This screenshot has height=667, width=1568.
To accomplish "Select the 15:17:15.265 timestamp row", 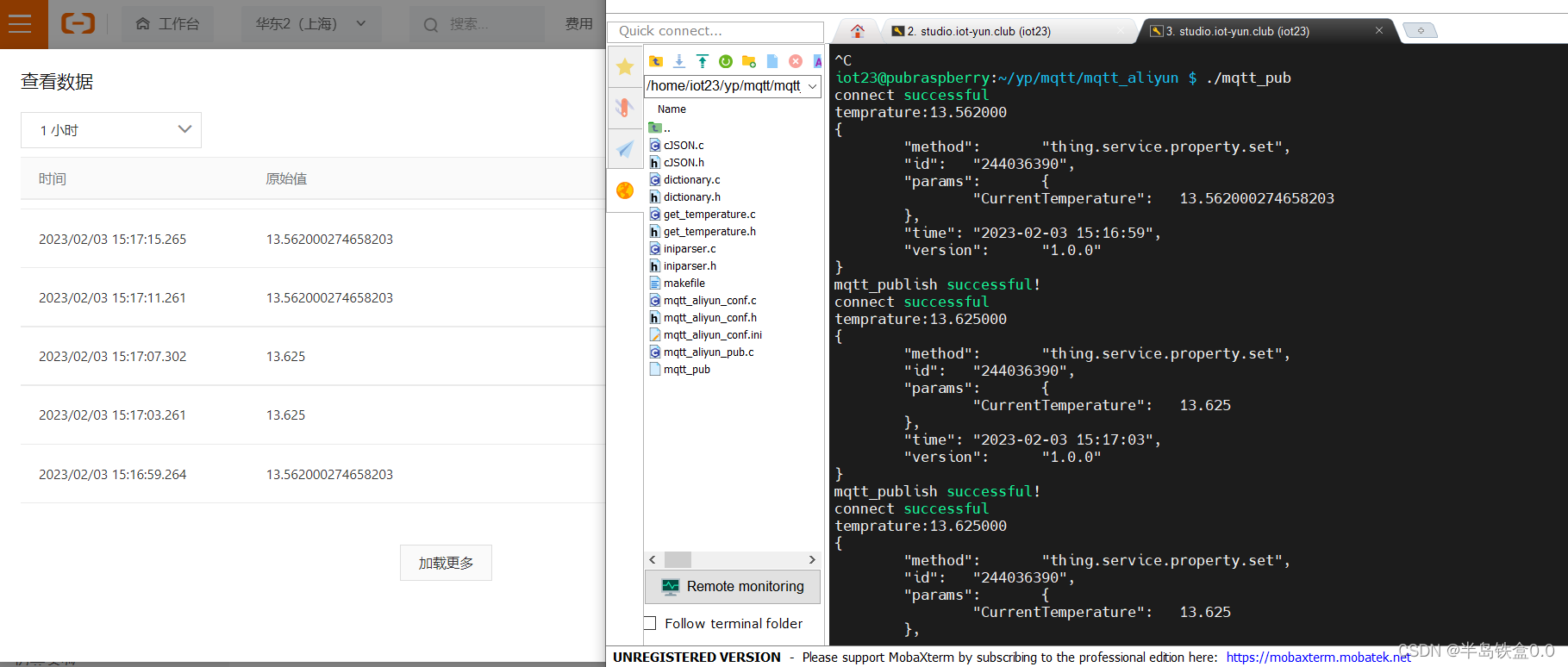I will (x=313, y=239).
